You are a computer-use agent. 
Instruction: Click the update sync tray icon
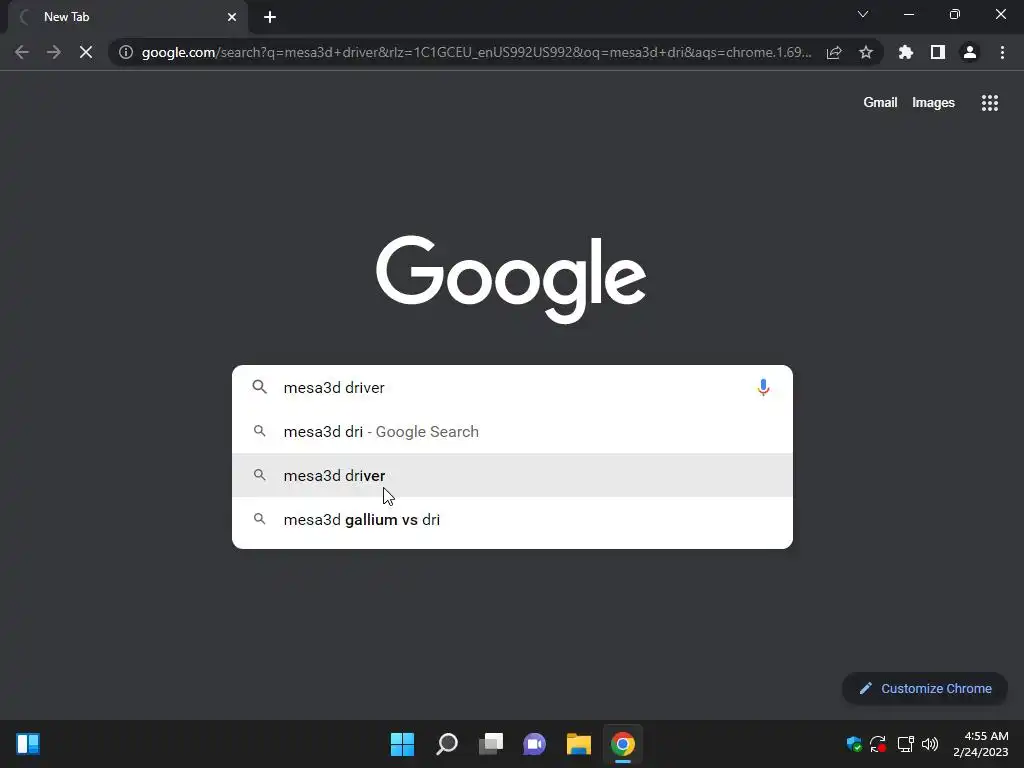(878, 744)
